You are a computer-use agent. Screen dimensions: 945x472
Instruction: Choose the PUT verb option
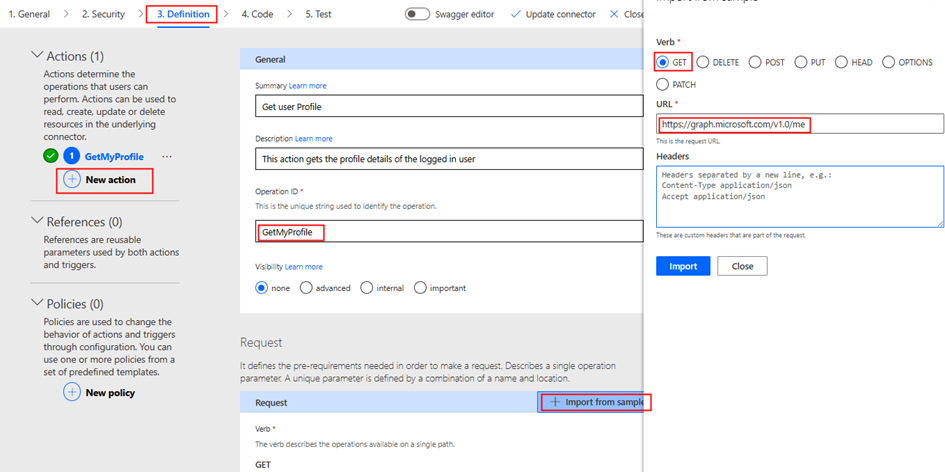pos(801,62)
